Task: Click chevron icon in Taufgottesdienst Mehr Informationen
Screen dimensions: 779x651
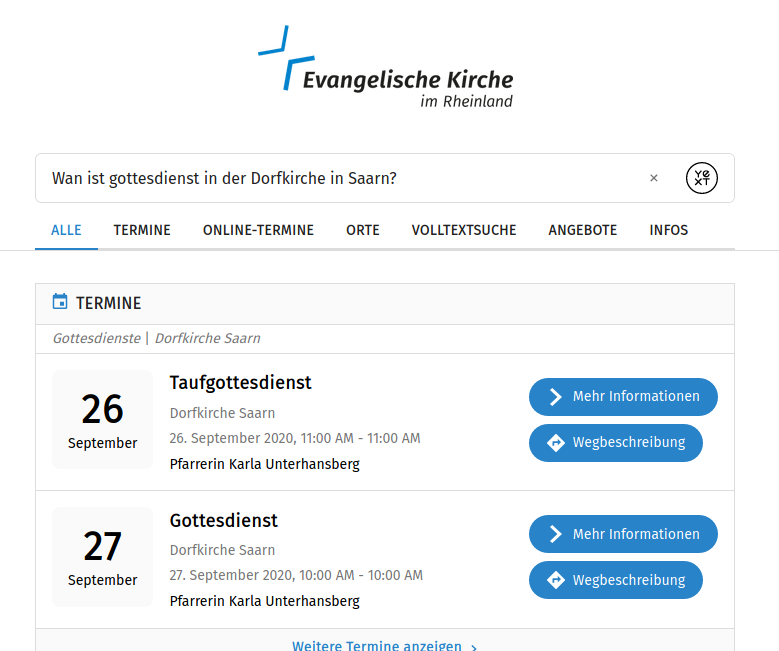Action: click(x=556, y=396)
